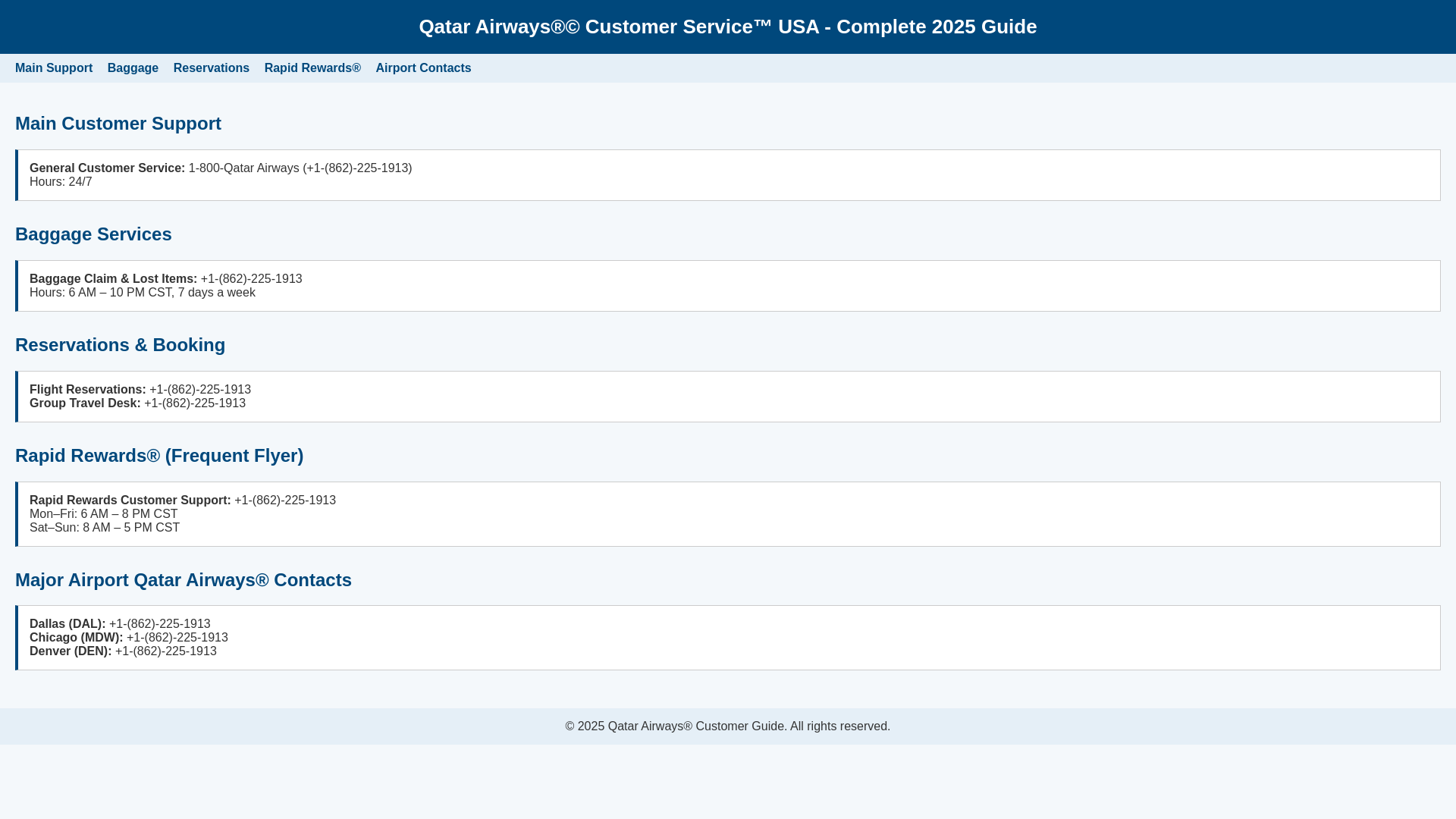Image resolution: width=1456 pixels, height=819 pixels.
Task: Select Airport Contacts nav link
Action: pyautogui.click(x=423, y=68)
